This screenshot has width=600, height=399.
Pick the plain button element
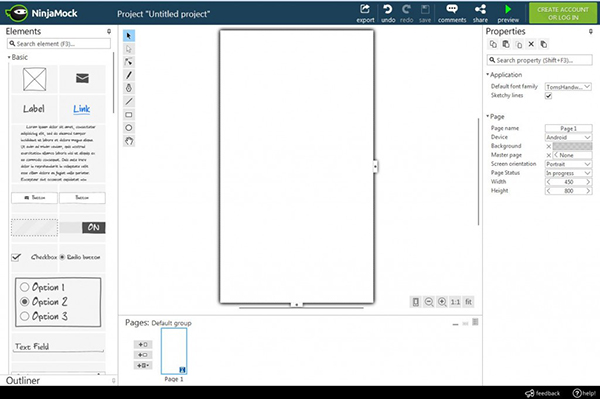point(82,197)
